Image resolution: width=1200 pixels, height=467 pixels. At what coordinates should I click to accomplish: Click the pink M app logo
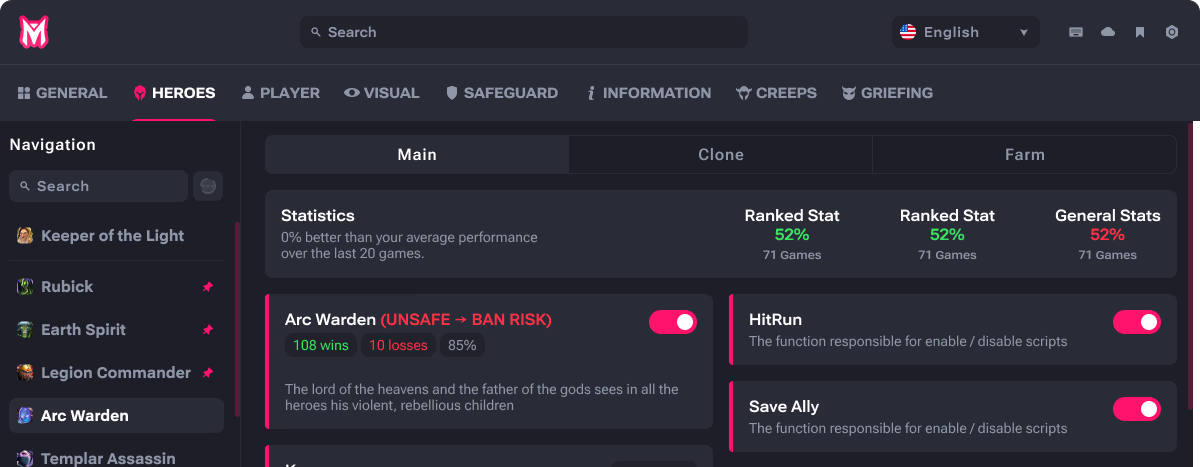(34, 32)
